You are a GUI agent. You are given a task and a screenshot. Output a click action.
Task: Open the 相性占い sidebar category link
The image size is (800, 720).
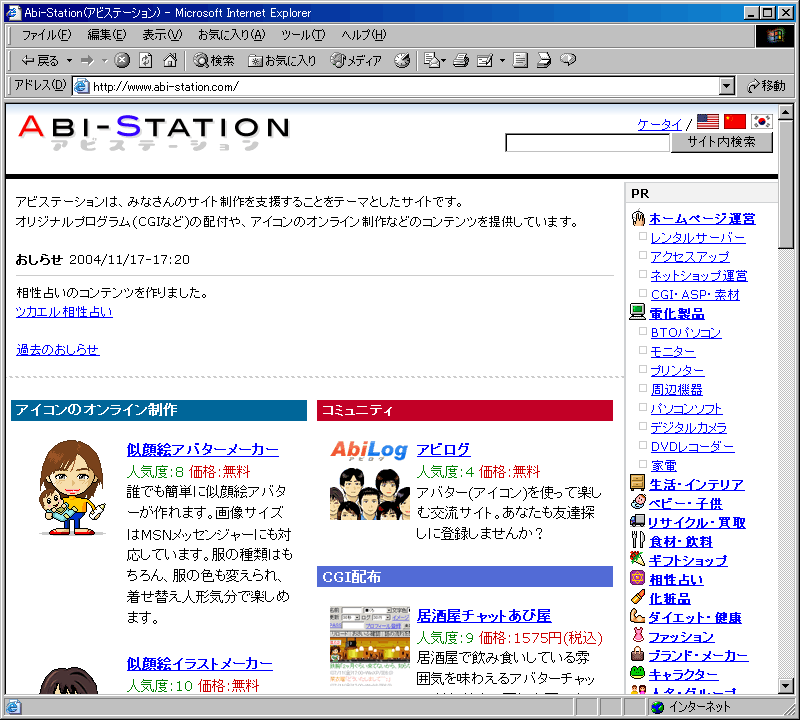[676, 580]
